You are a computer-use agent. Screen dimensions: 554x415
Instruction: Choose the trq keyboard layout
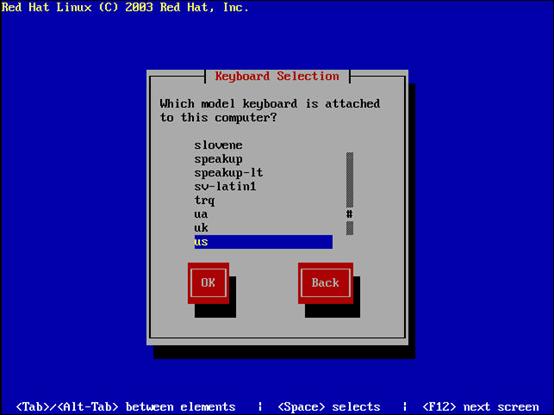coord(263,200)
